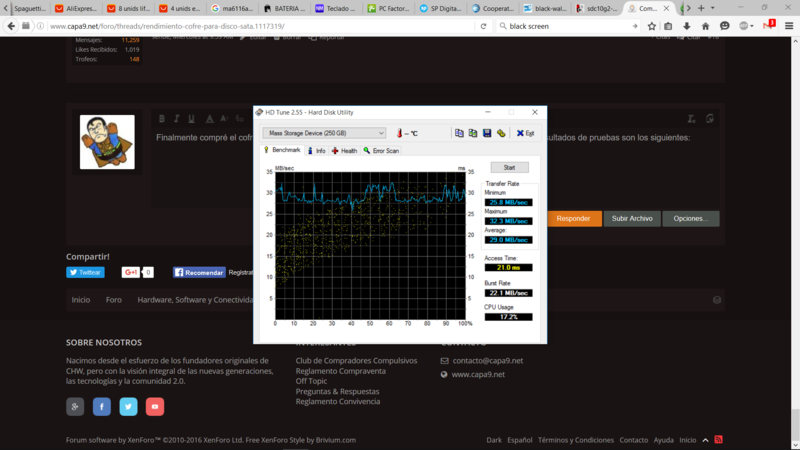Click the Hardware, Software y Conectividad breadcrumb
The width and height of the screenshot is (800, 450).
[195, 299]
